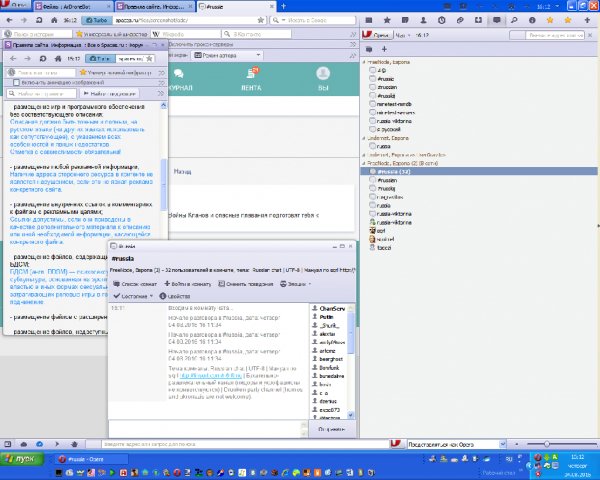Image resolution: width=600 pixels, height=480 pixels.
Task: Open the Чат dropdown in the side panel
Action: [403, 35]
